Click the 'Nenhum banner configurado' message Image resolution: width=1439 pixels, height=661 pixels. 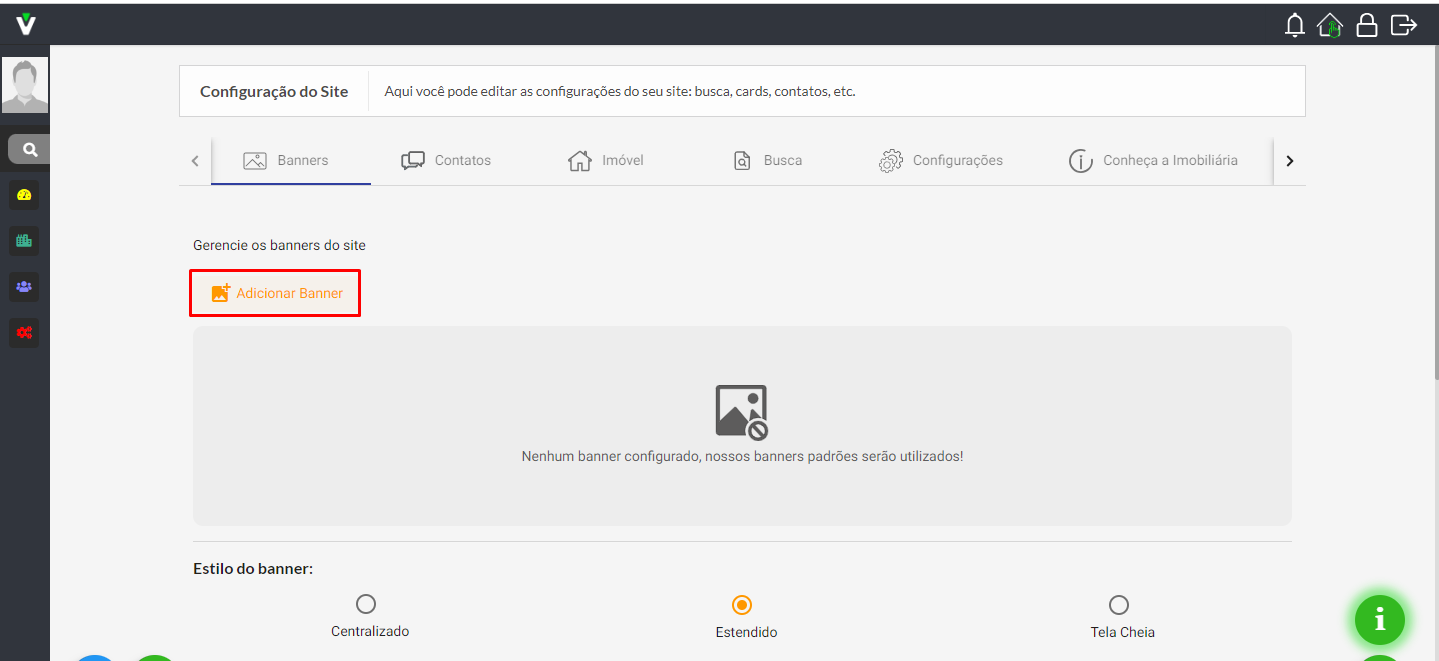(742, 456)
